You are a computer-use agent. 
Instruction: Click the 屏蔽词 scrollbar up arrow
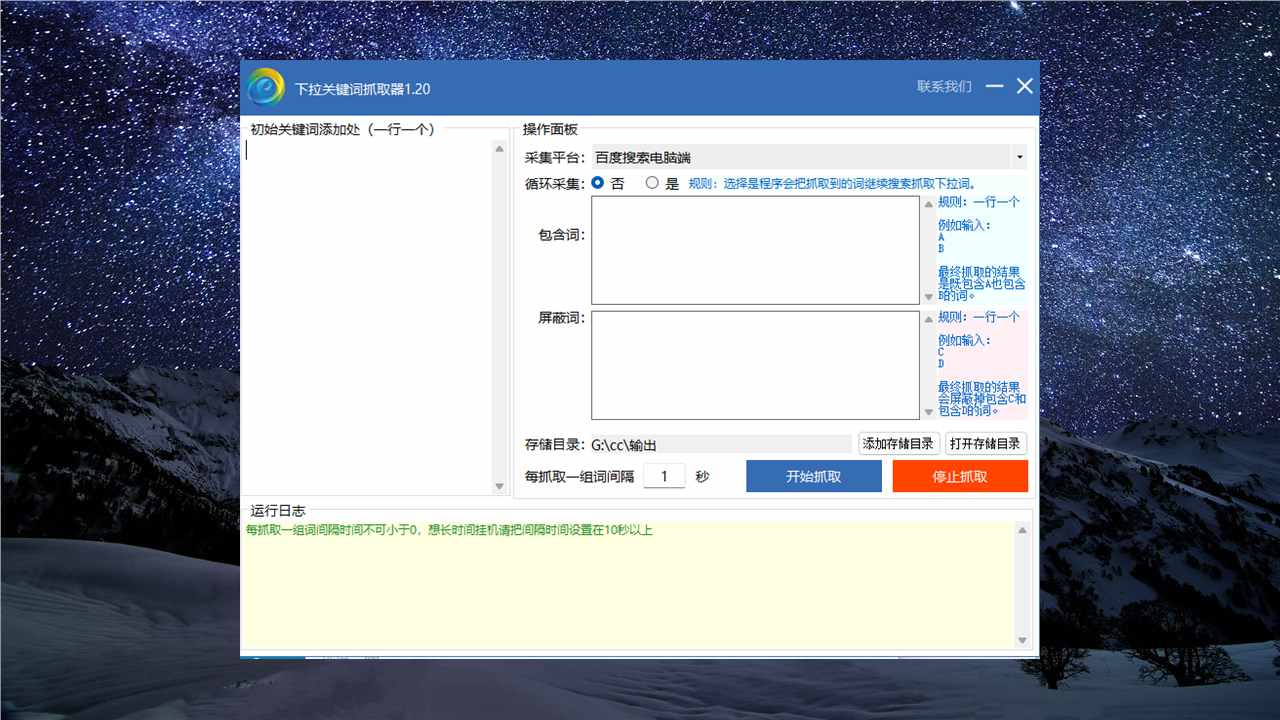928,319
